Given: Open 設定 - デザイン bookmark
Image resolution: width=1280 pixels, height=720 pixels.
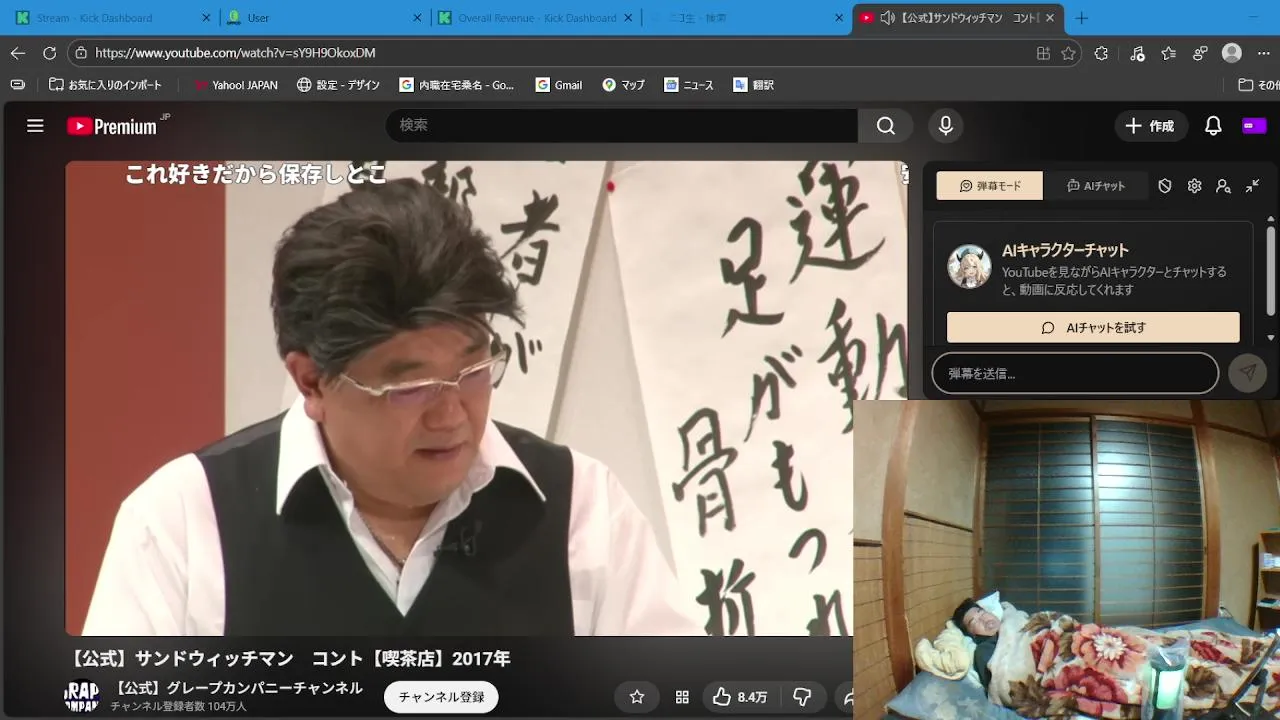Looking at the screenshot, I should pyautogui.click(x=339, y=85).
